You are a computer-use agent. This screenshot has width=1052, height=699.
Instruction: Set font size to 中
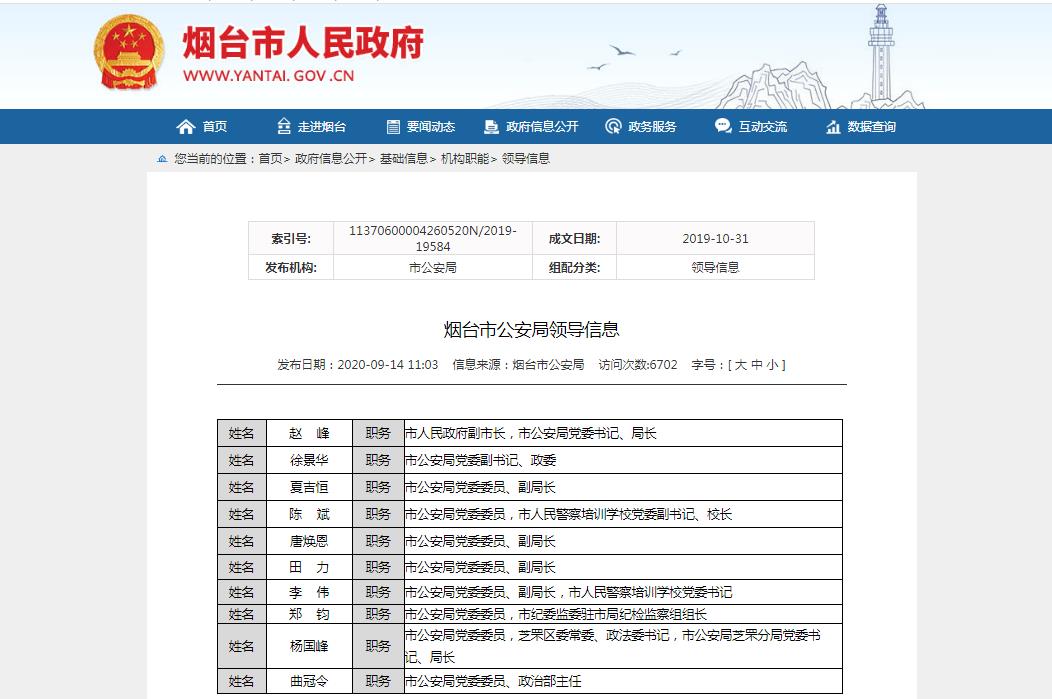(757, 365)
